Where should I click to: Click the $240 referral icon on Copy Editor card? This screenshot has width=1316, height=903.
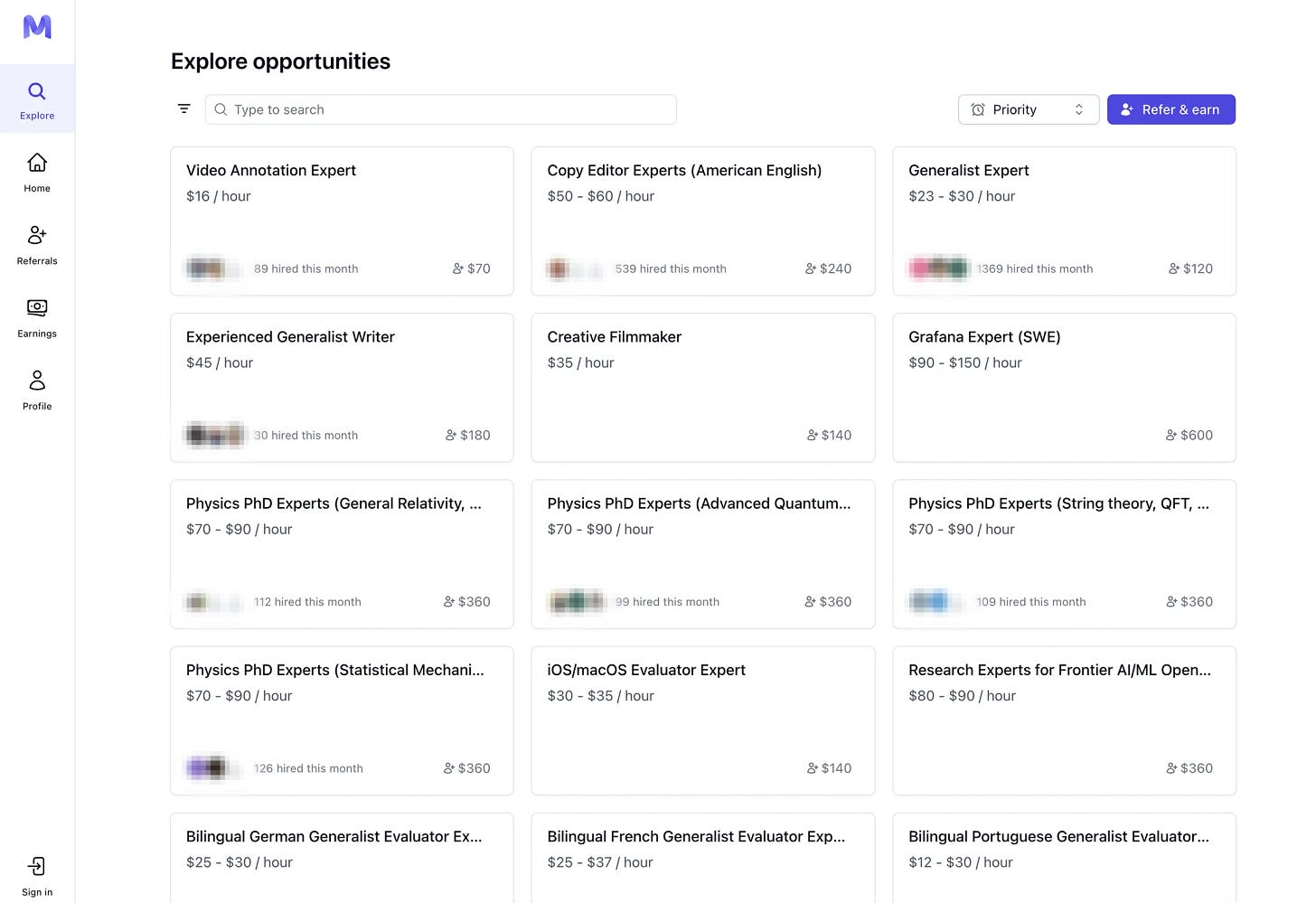click(811, 268)
